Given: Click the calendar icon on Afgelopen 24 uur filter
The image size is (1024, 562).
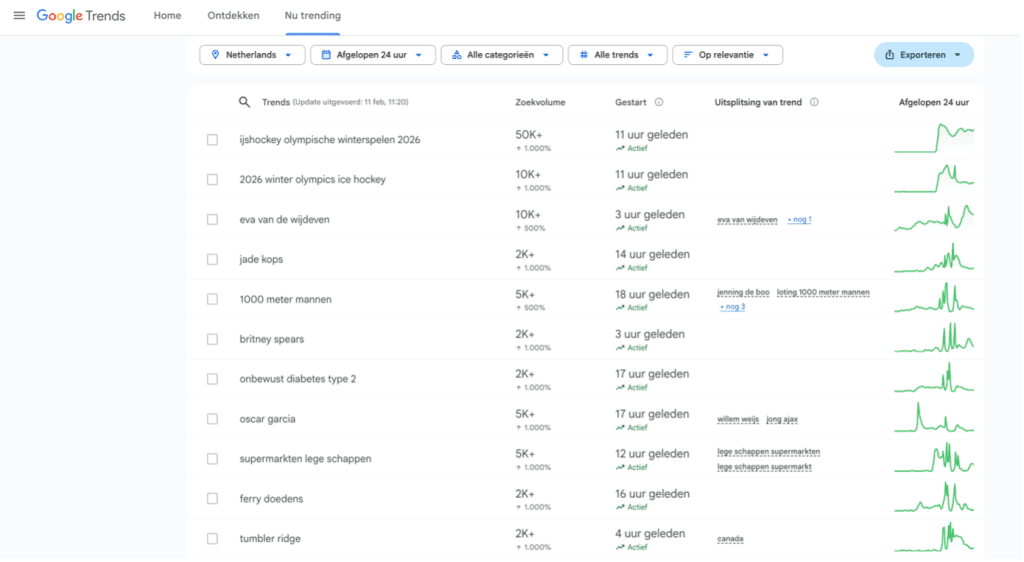Looking at the screenshot, I should tap(326, 55).
